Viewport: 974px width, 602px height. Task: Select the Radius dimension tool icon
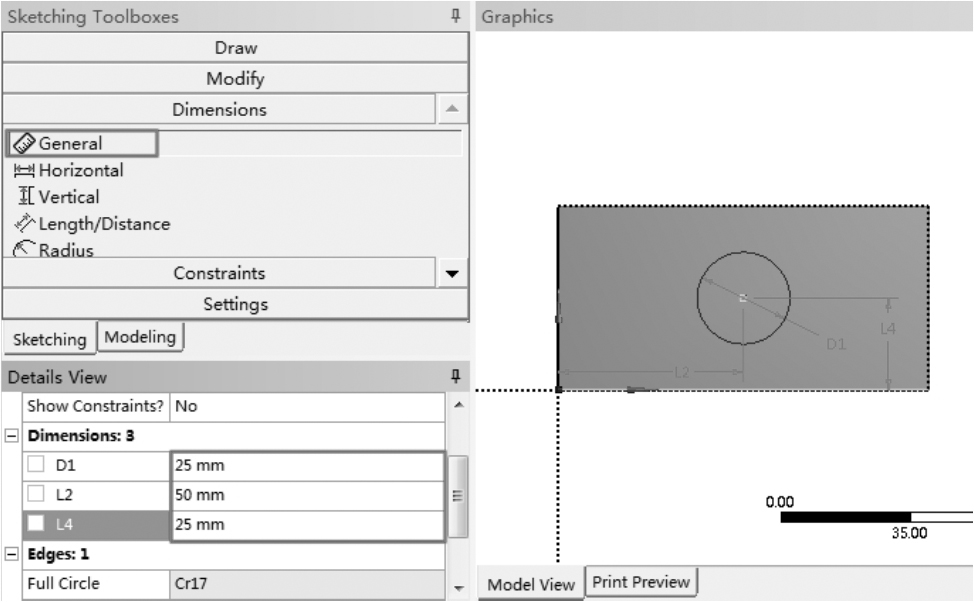27,250
